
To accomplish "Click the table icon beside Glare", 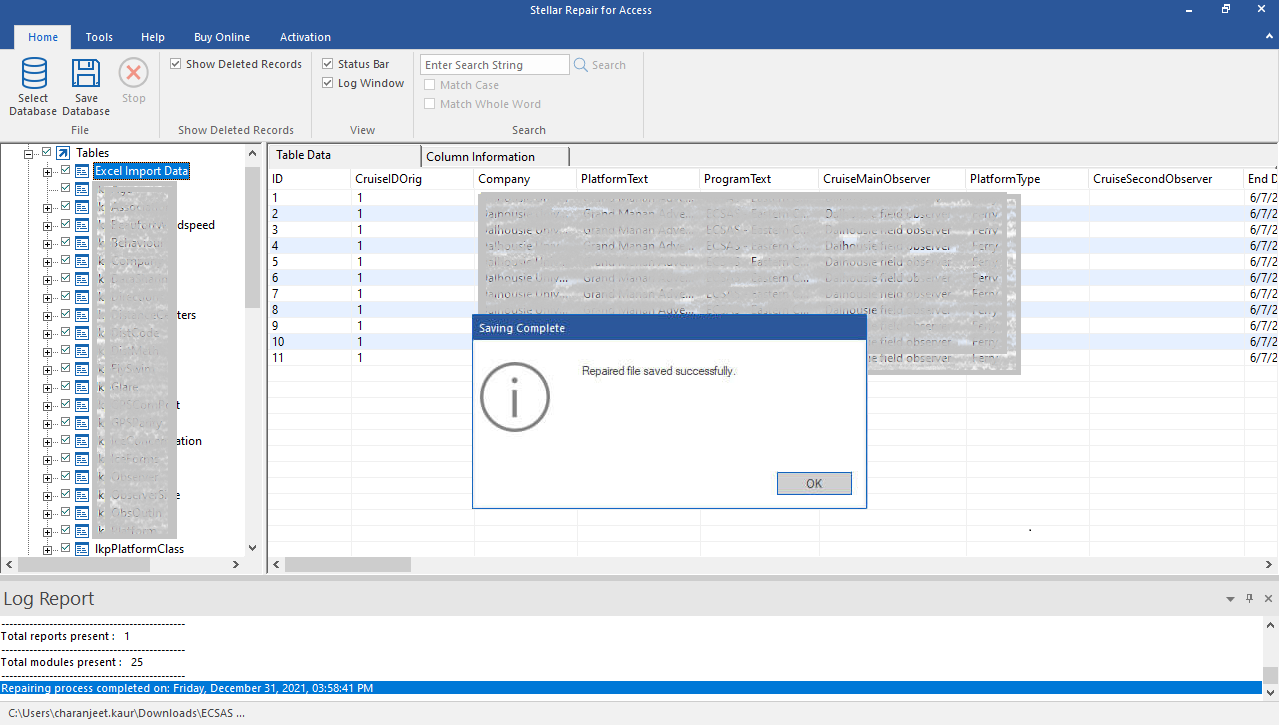I will [x=83, y=387].
